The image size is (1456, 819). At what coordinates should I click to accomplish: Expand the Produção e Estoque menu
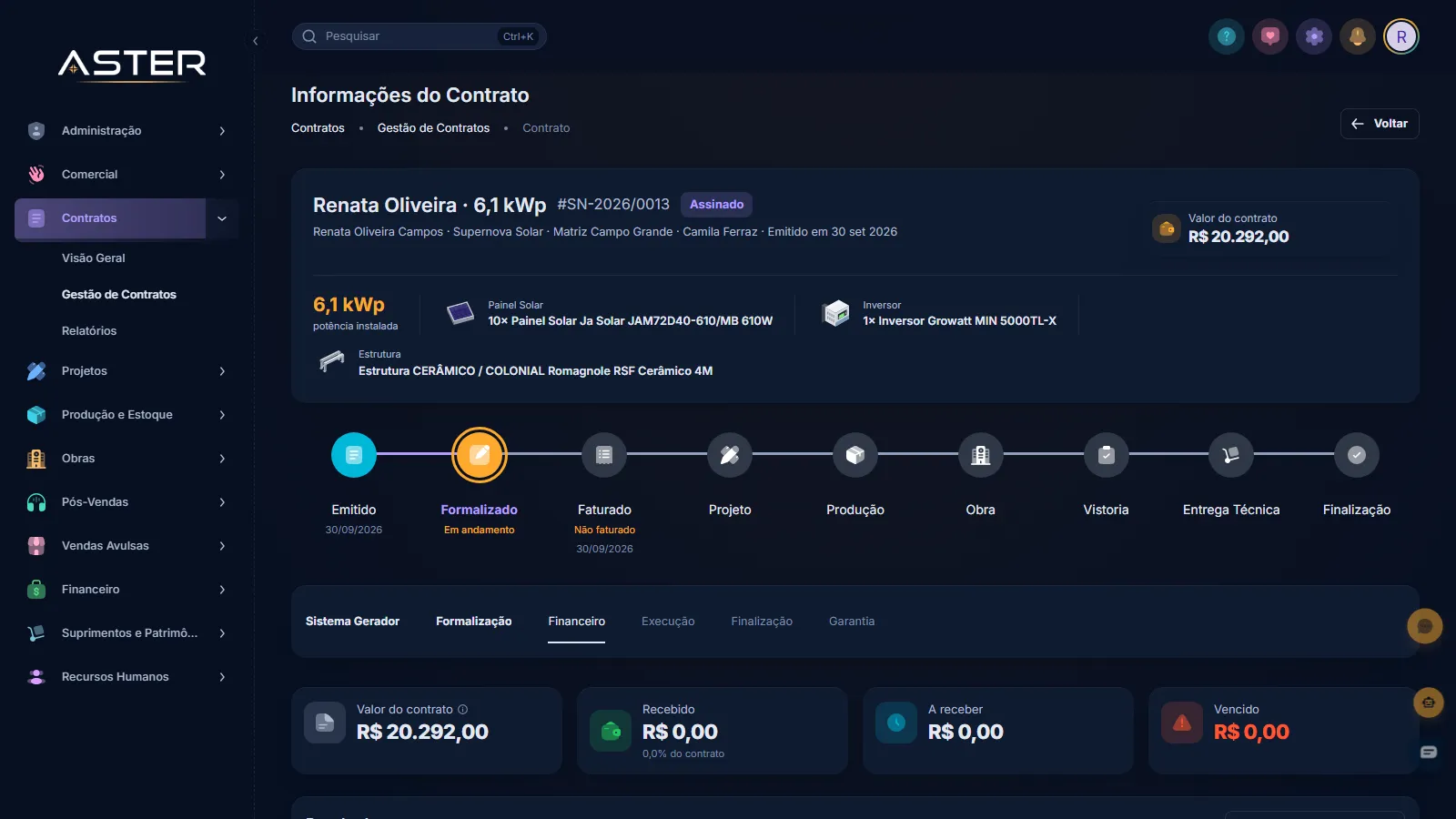126,415
